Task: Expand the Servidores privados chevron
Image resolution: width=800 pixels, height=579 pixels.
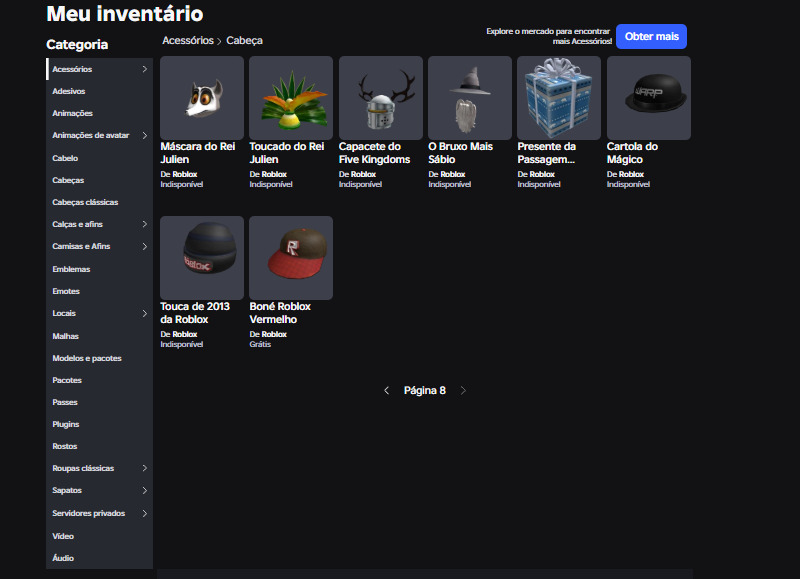Action: (x=144, y=513)
